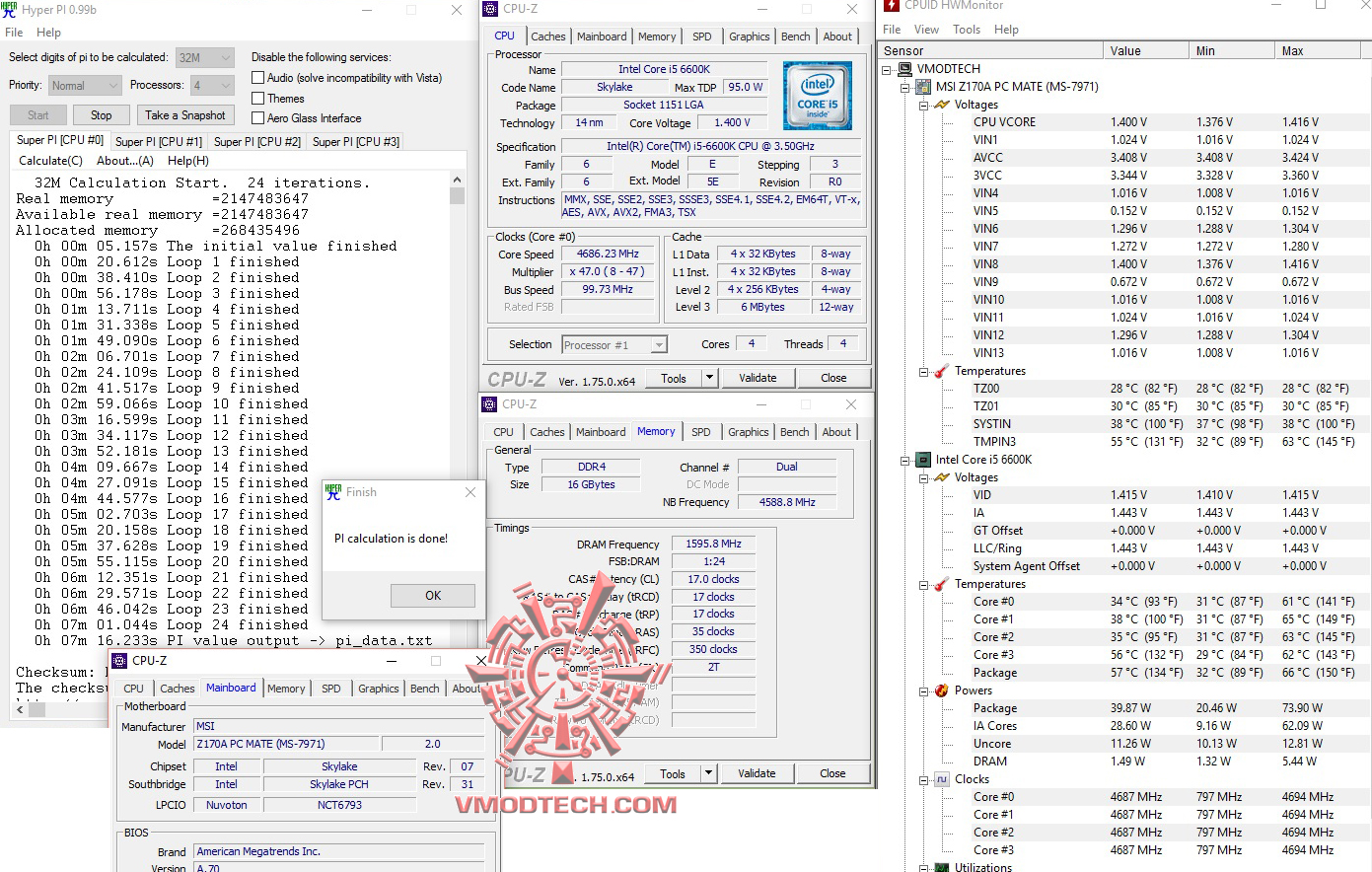The image size is (1372, 872).
Task: Close the Finish dialog with X
Action: click(x=470, y=492)
